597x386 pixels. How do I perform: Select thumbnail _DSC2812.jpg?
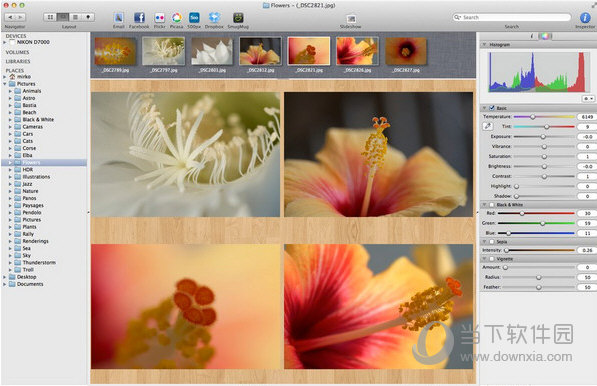(x=260, y=51)
